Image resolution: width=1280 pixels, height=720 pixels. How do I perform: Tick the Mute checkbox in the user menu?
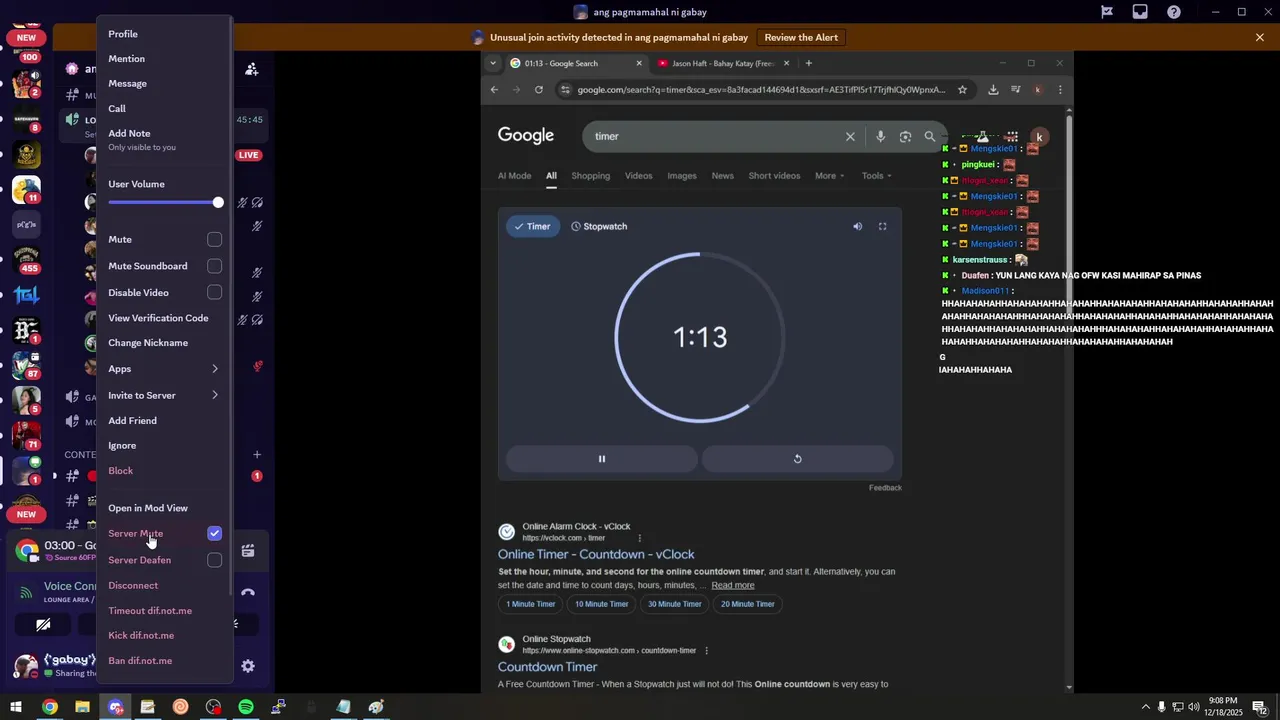pyautogui.click(x=214, y=240)
